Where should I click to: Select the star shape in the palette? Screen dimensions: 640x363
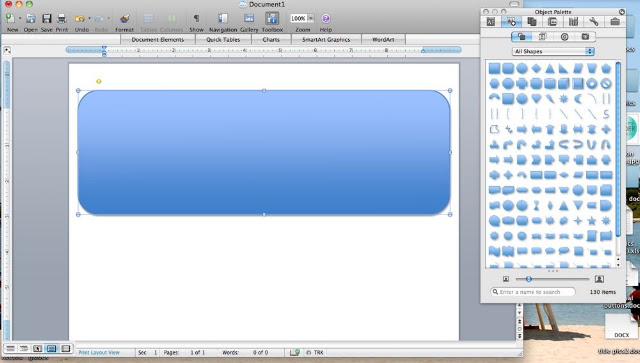[x=591, y=221]
